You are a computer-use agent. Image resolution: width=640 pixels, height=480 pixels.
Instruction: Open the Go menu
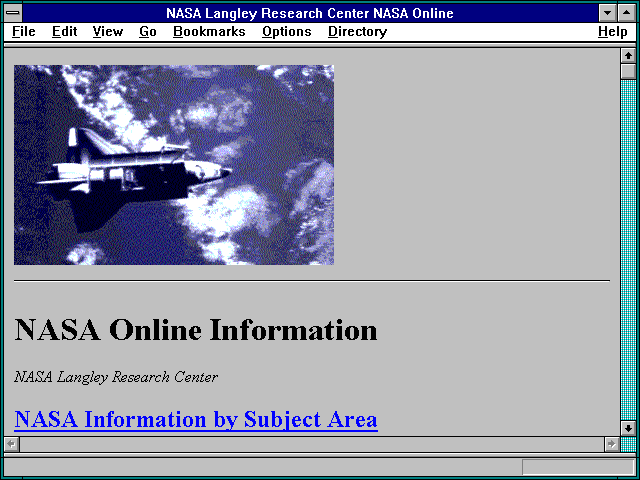click(148, 31)
